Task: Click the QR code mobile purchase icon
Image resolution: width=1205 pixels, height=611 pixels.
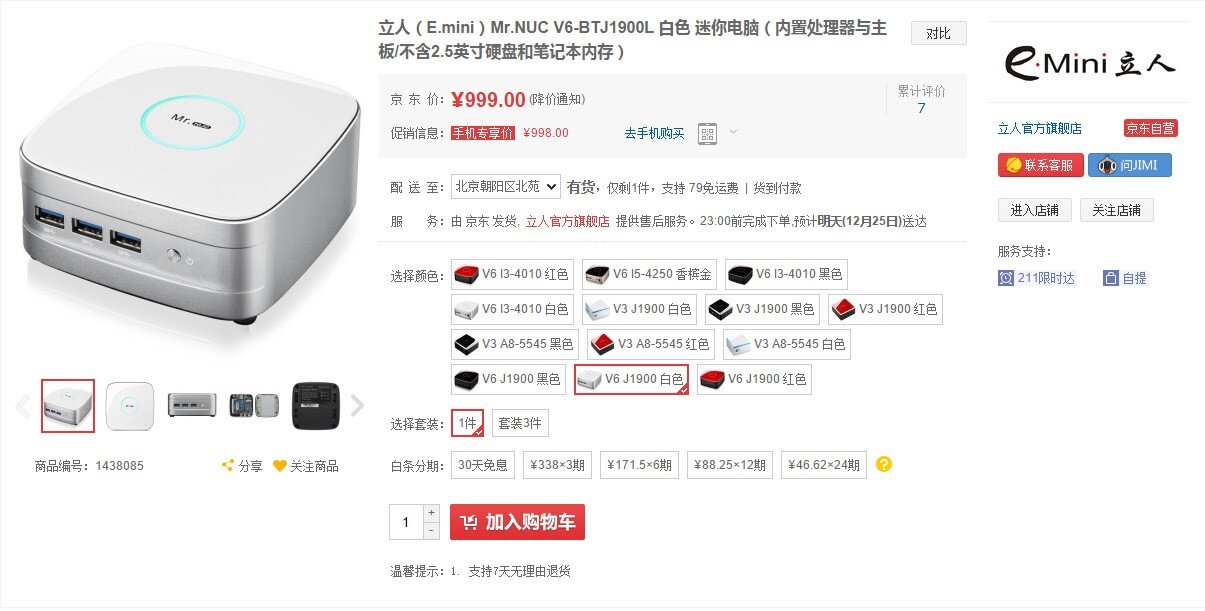Action: [707, 133]
